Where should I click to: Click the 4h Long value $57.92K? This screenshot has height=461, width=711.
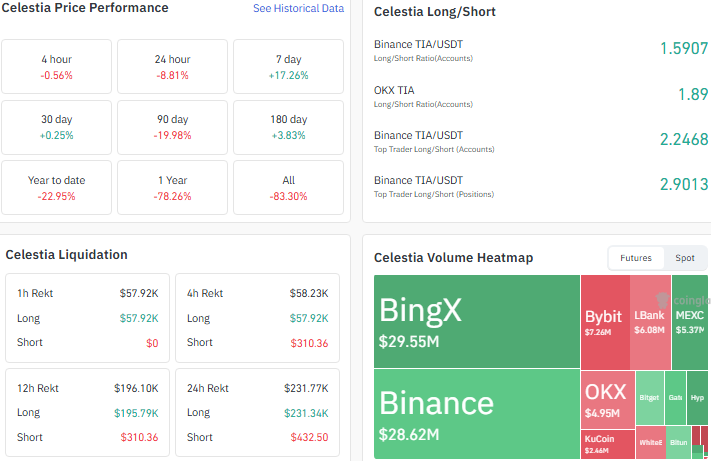click(x=309, y=318)
